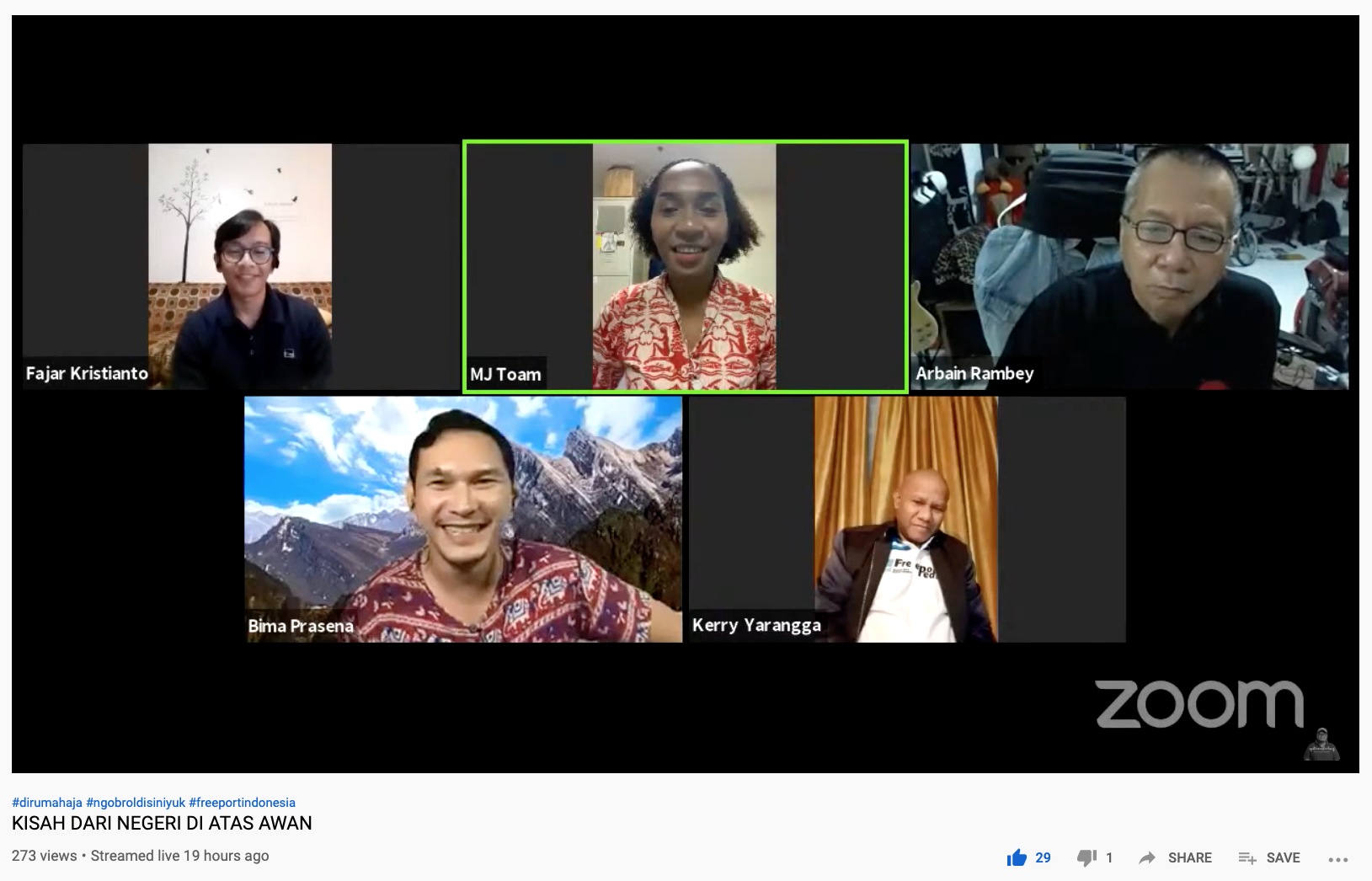Click Bima Prasena's mountain background tile
Screen dimensions: 1372x881
point(463,520)
